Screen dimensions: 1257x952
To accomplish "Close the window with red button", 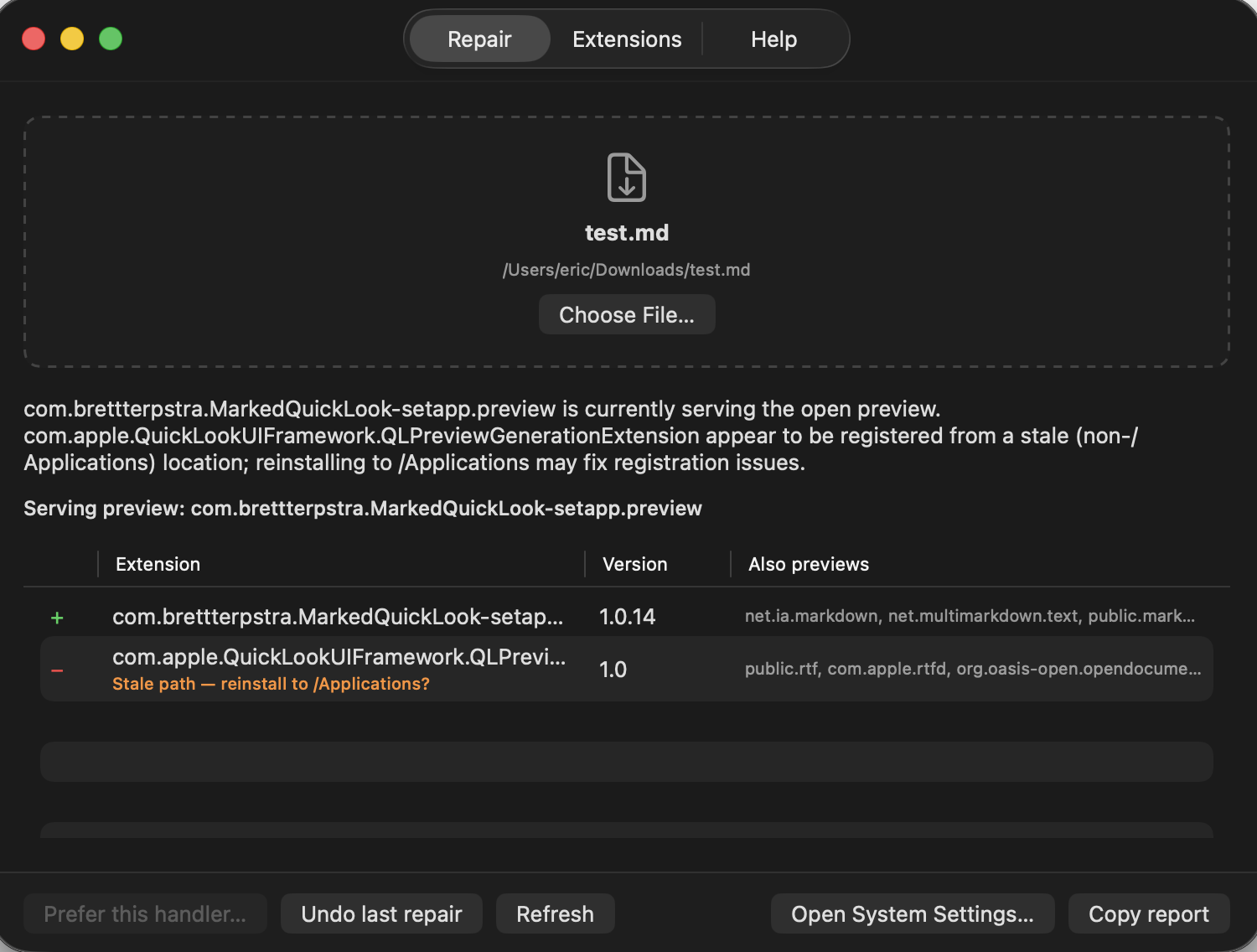I will (34, 39).
